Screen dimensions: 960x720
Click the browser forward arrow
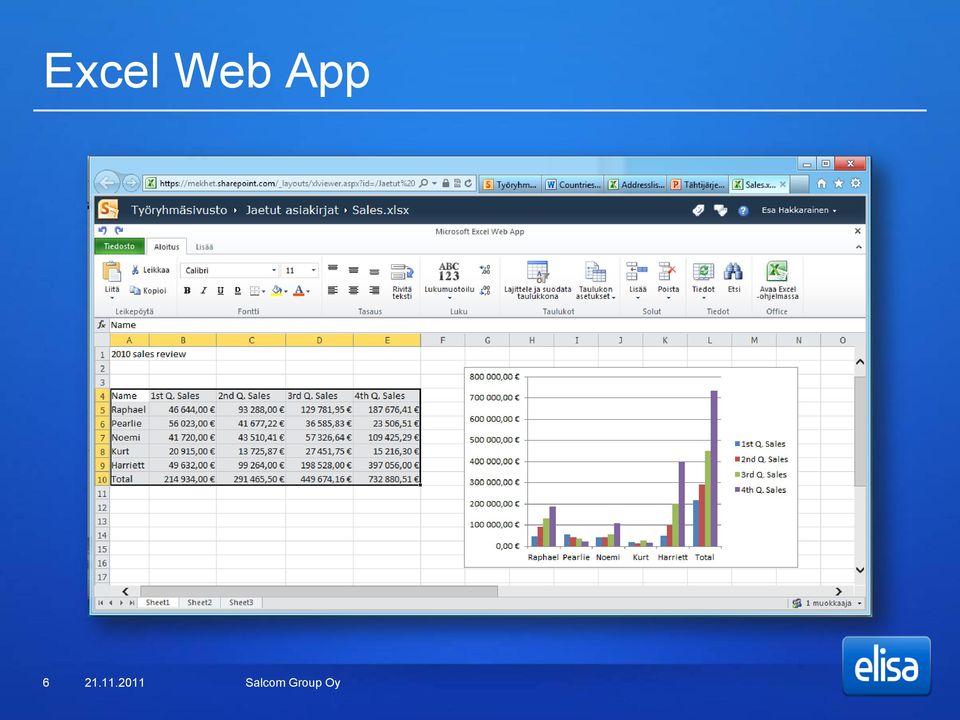pyautogui.click(x=130, y=182)
